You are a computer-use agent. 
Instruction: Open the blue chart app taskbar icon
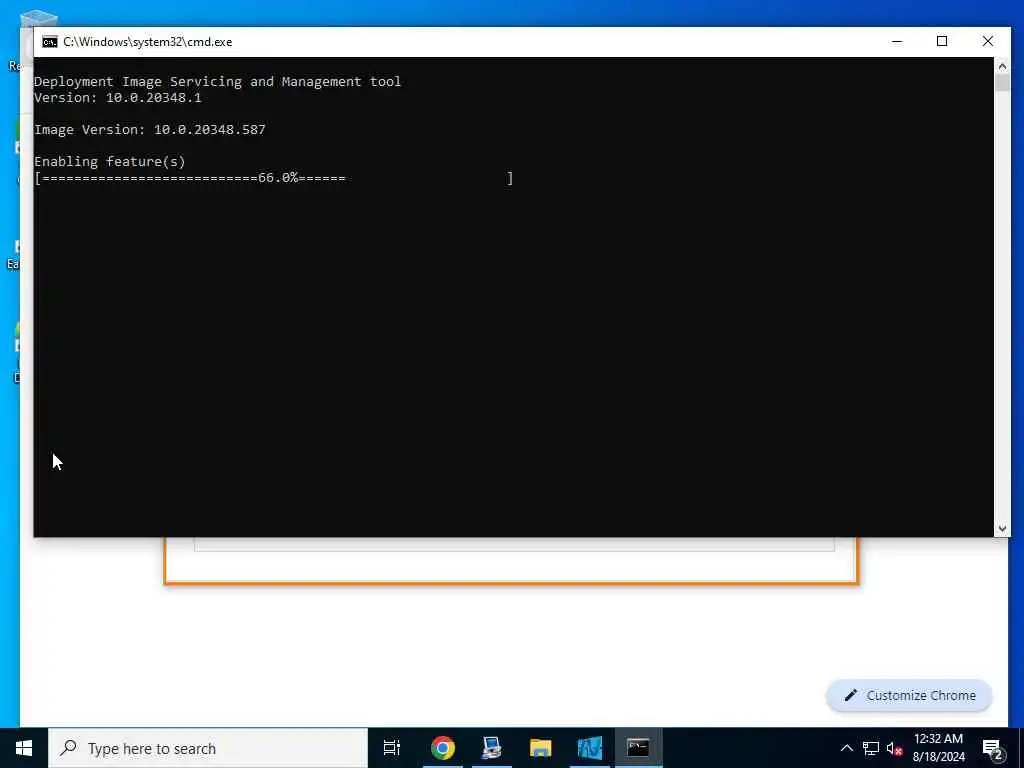click(x=589, y=748)
